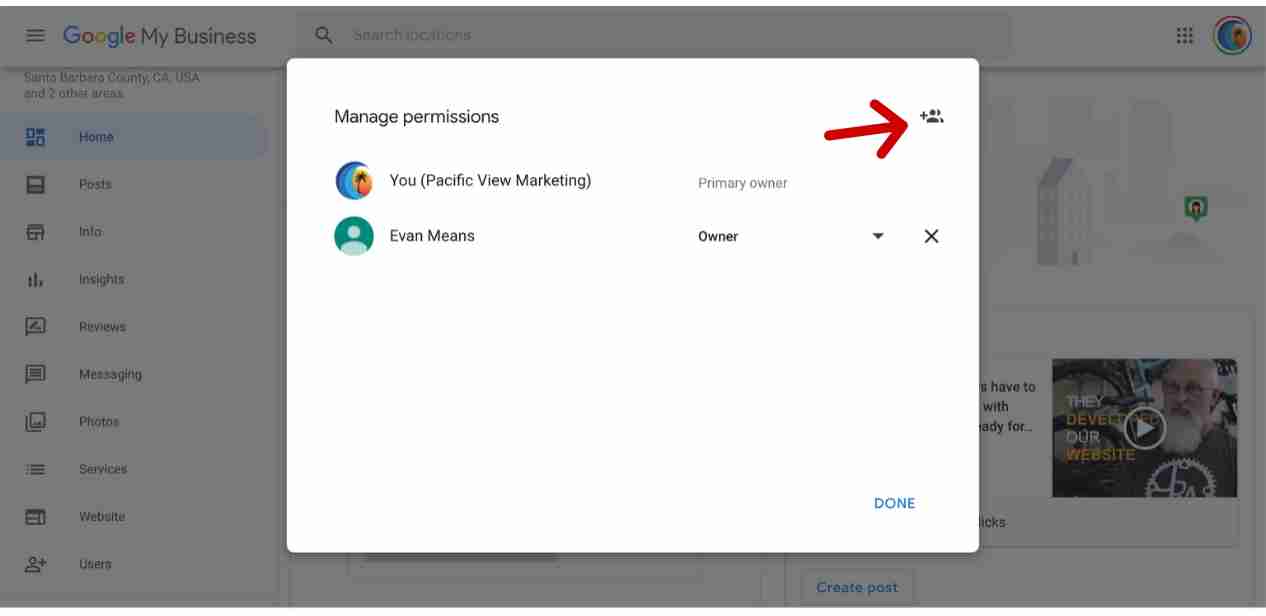Click Pacific View Marketing's avatar
The height and width of the screenshot is (616, 1266).
pos(354,181)
